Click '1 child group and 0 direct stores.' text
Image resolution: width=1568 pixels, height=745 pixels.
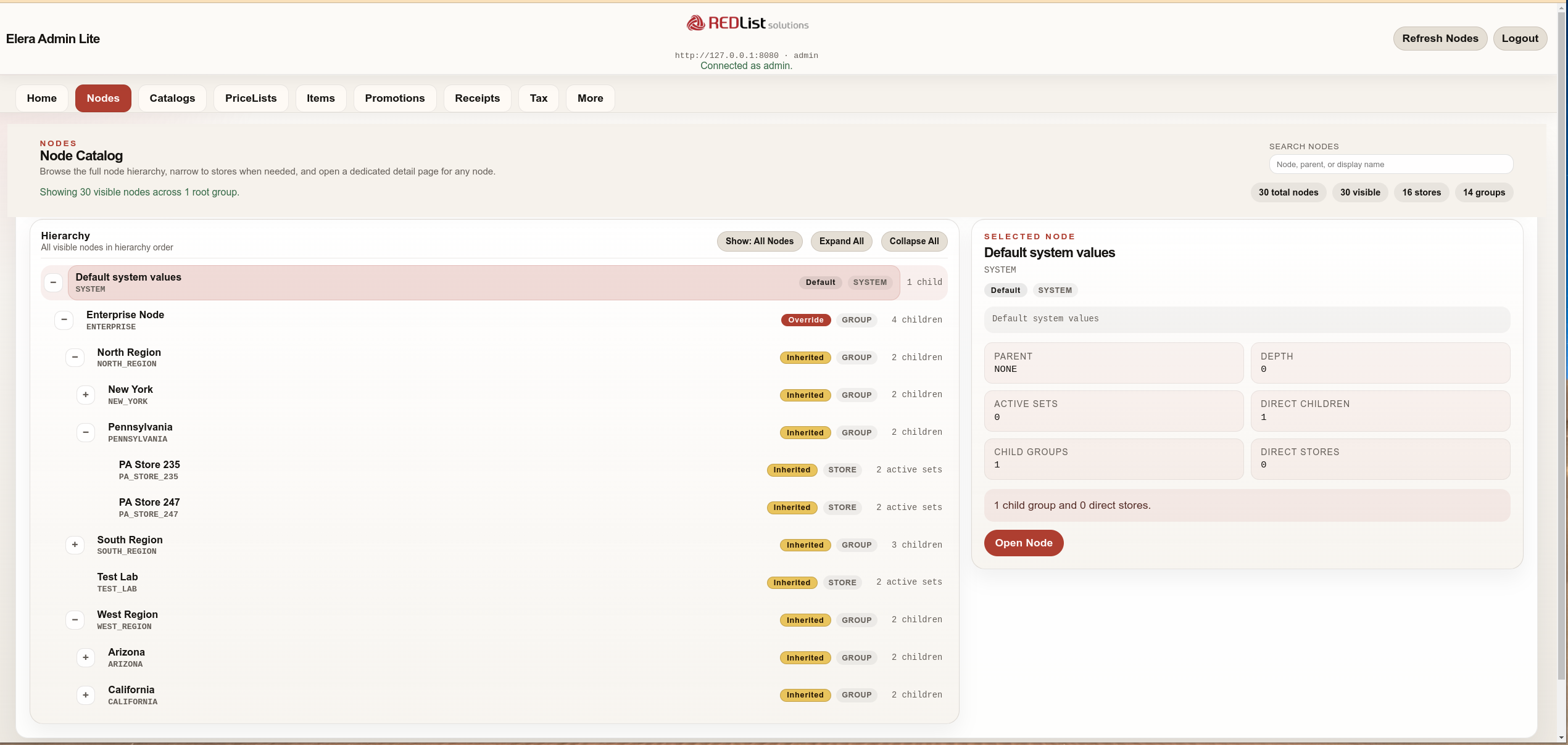click(1072, 505)
